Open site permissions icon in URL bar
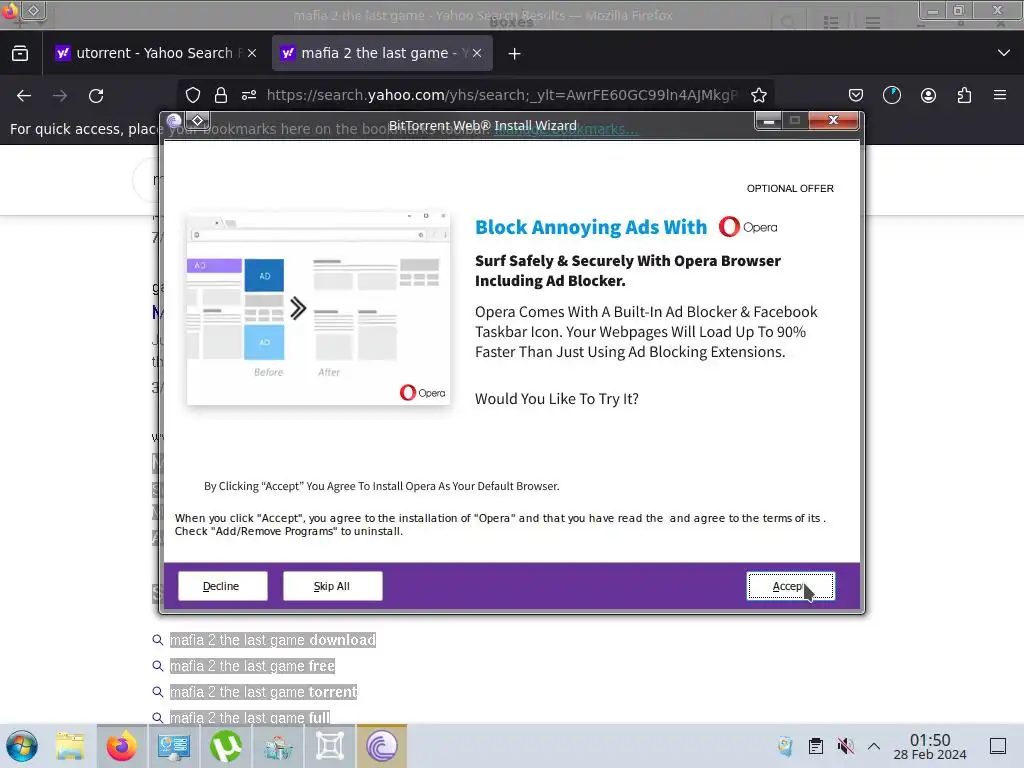The width and height of the screenshot is (1024, 768). (x=249, y=95)
